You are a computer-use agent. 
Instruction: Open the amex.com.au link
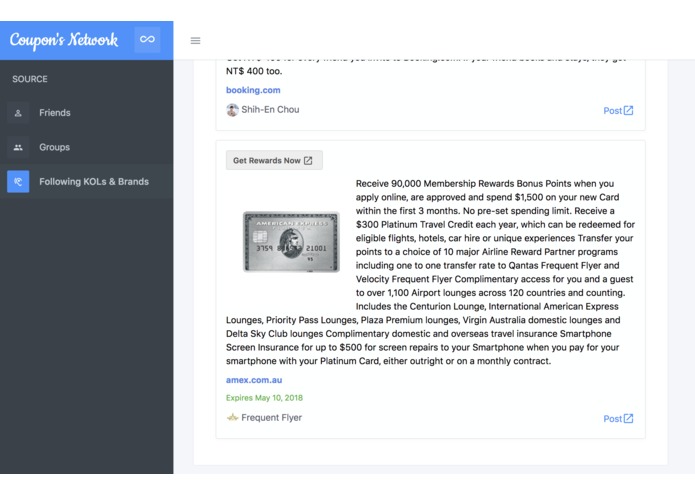pos(254,380)
